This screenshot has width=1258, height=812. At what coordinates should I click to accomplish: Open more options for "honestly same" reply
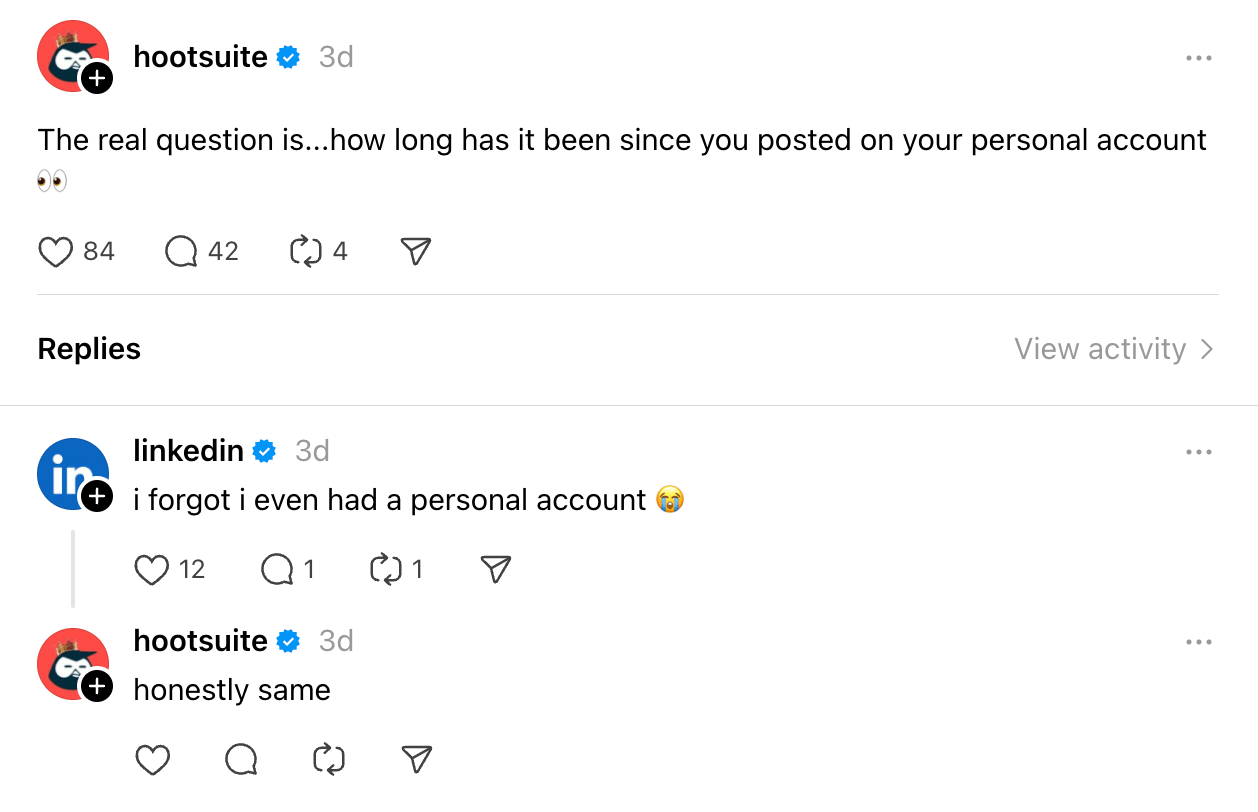(1198, 642)
